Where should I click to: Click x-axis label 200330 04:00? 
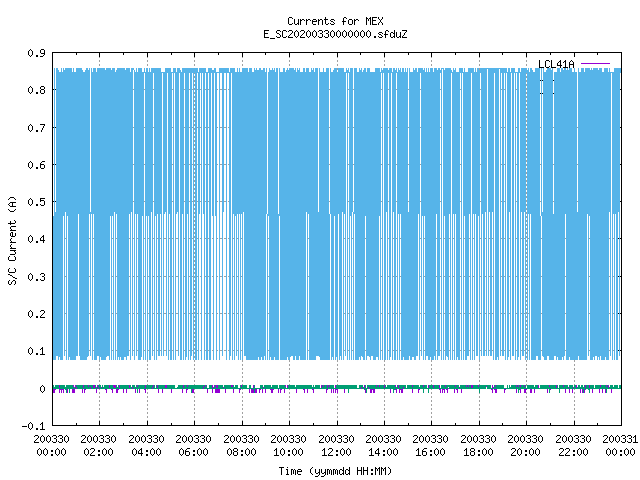[146, 446]
